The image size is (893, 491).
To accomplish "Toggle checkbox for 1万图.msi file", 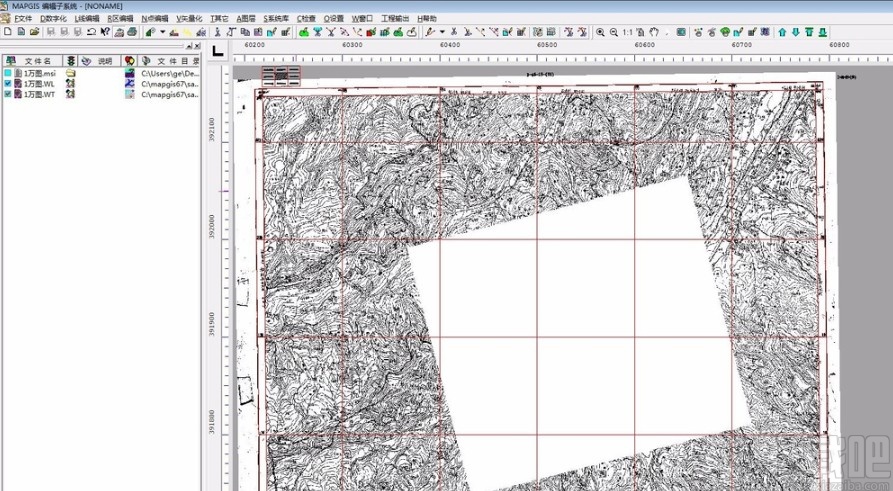I will (8, 73).
